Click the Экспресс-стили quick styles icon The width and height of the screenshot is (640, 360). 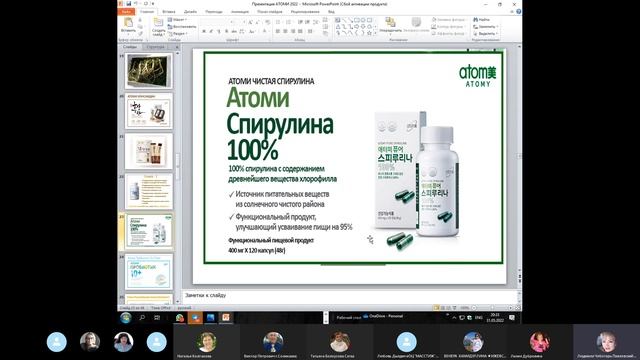click(416, 23)
